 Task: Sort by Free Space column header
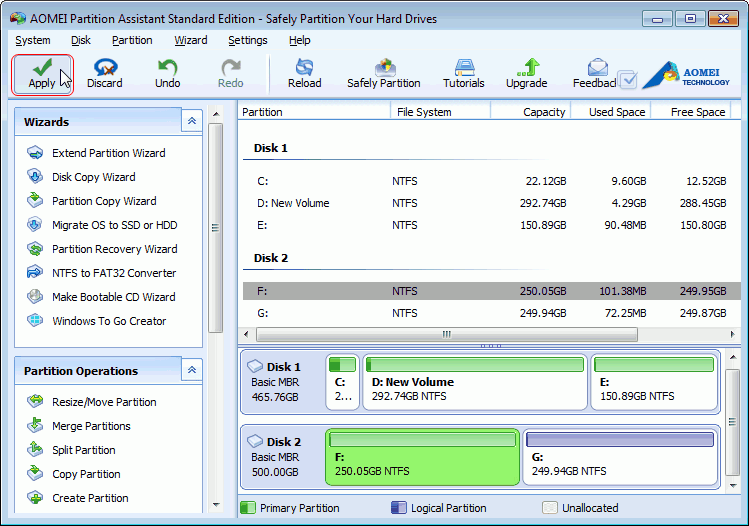pos(691,112)
